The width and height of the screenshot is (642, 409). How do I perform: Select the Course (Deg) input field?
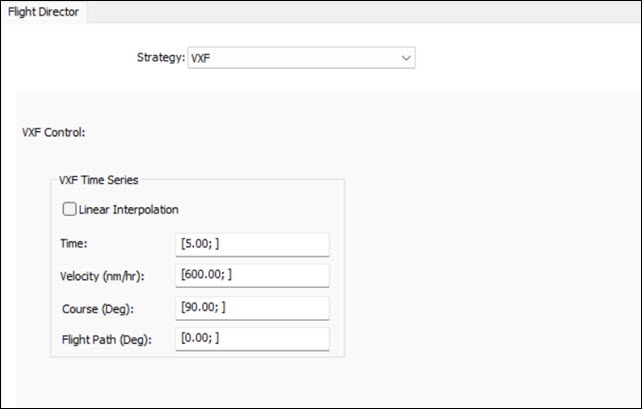point(252,307)
